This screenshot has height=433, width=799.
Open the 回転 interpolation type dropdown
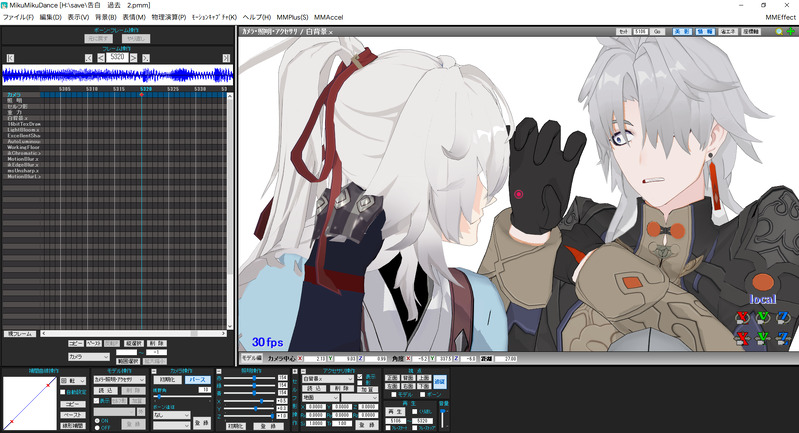tap(73, 381)
